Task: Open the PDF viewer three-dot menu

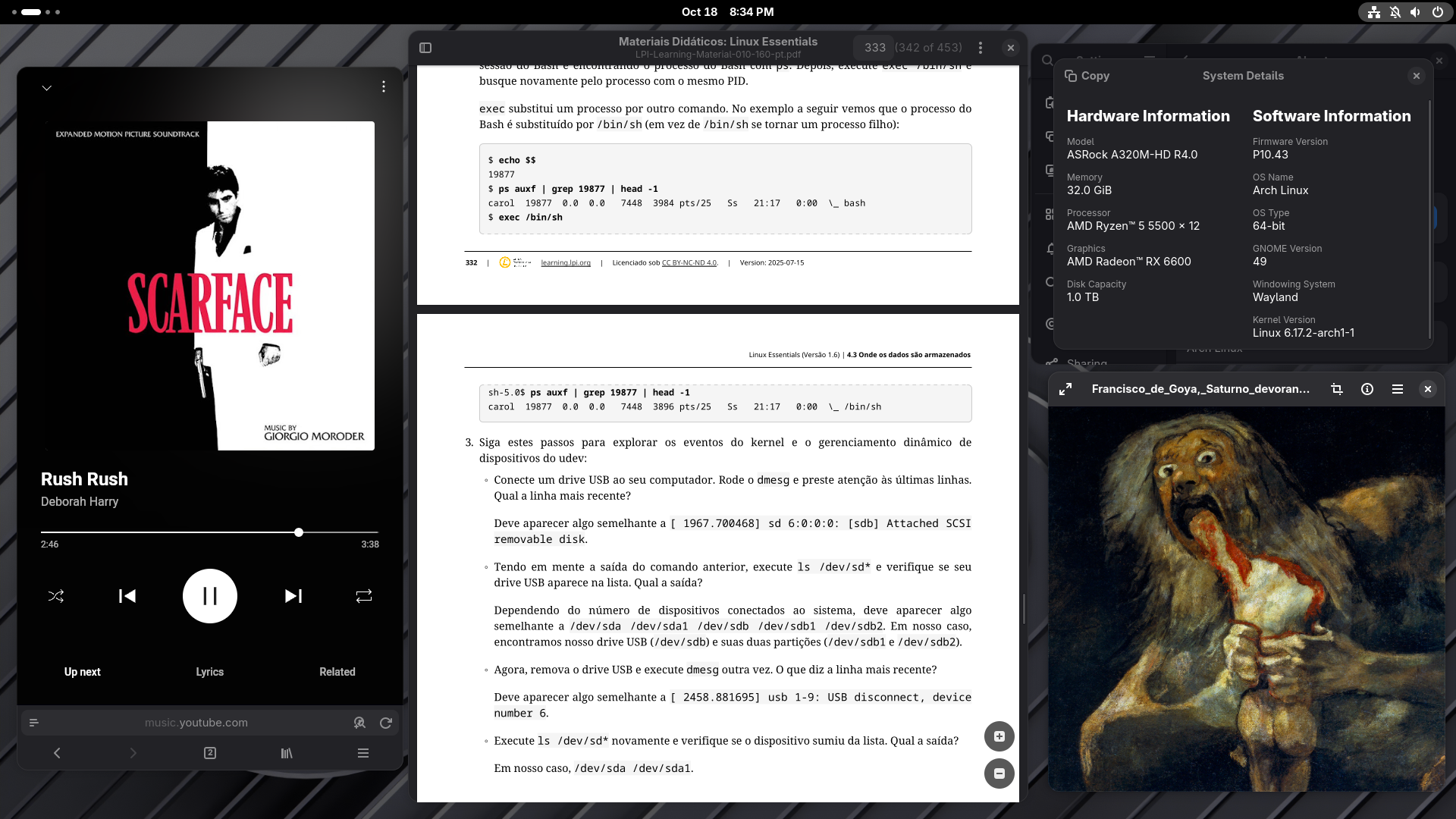Action: click(981, 48)
